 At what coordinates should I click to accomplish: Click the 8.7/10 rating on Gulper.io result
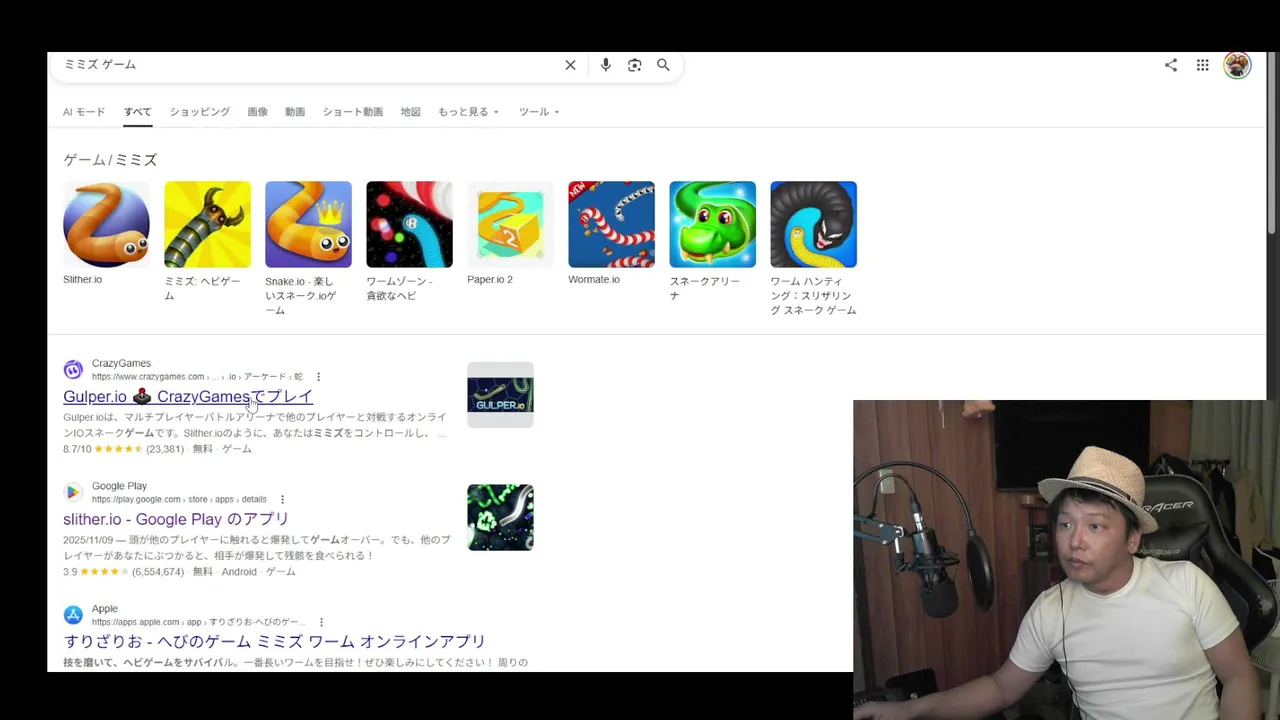(77, 449)
